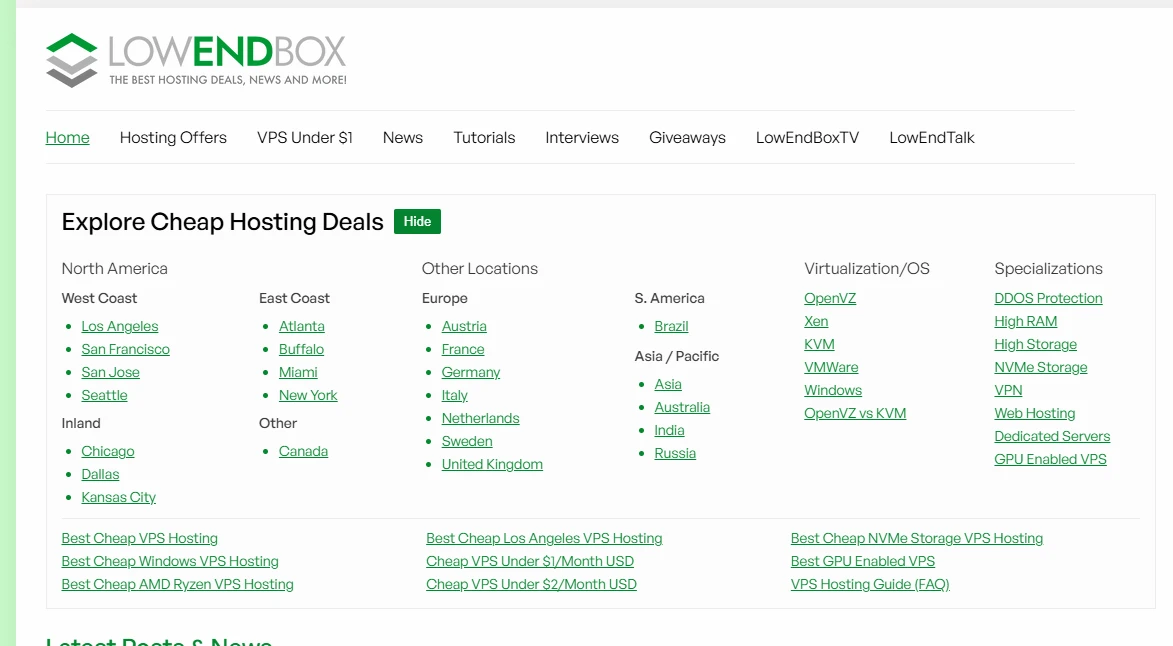Select High RAM offers
The height and width of the screenshot is (646, 1173).
pos(1026,322)
